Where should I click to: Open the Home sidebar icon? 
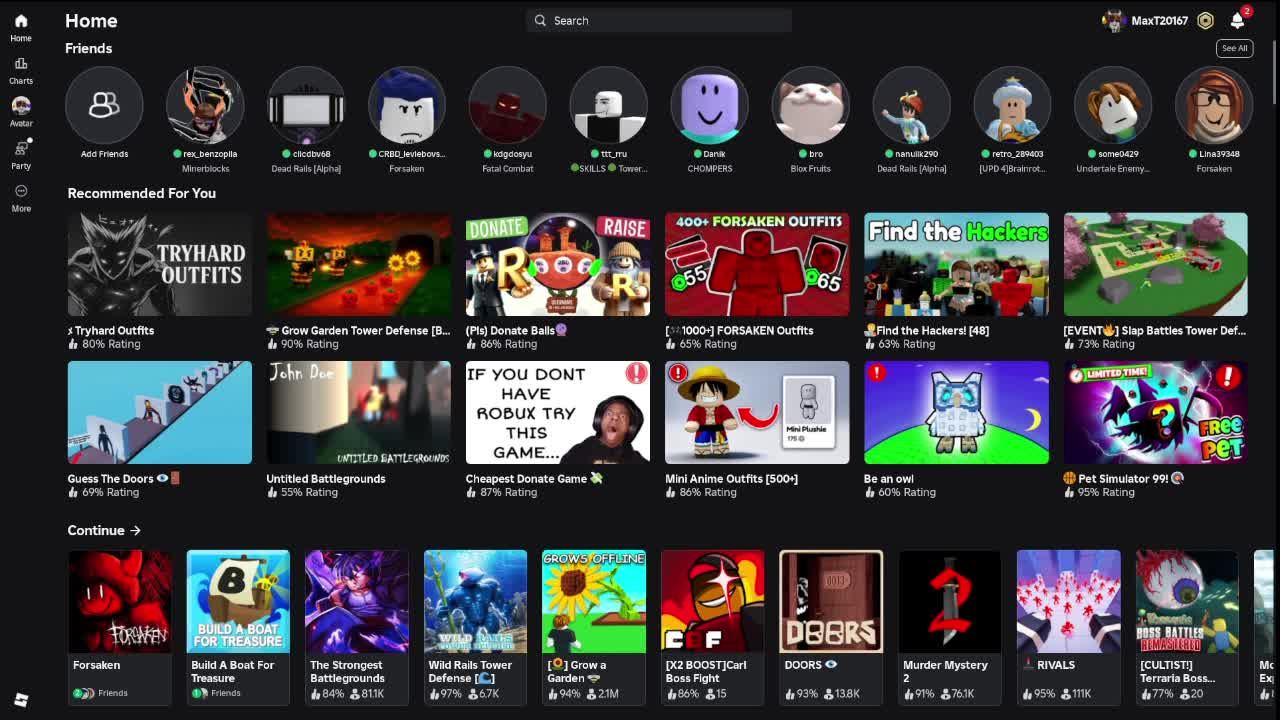21,27
